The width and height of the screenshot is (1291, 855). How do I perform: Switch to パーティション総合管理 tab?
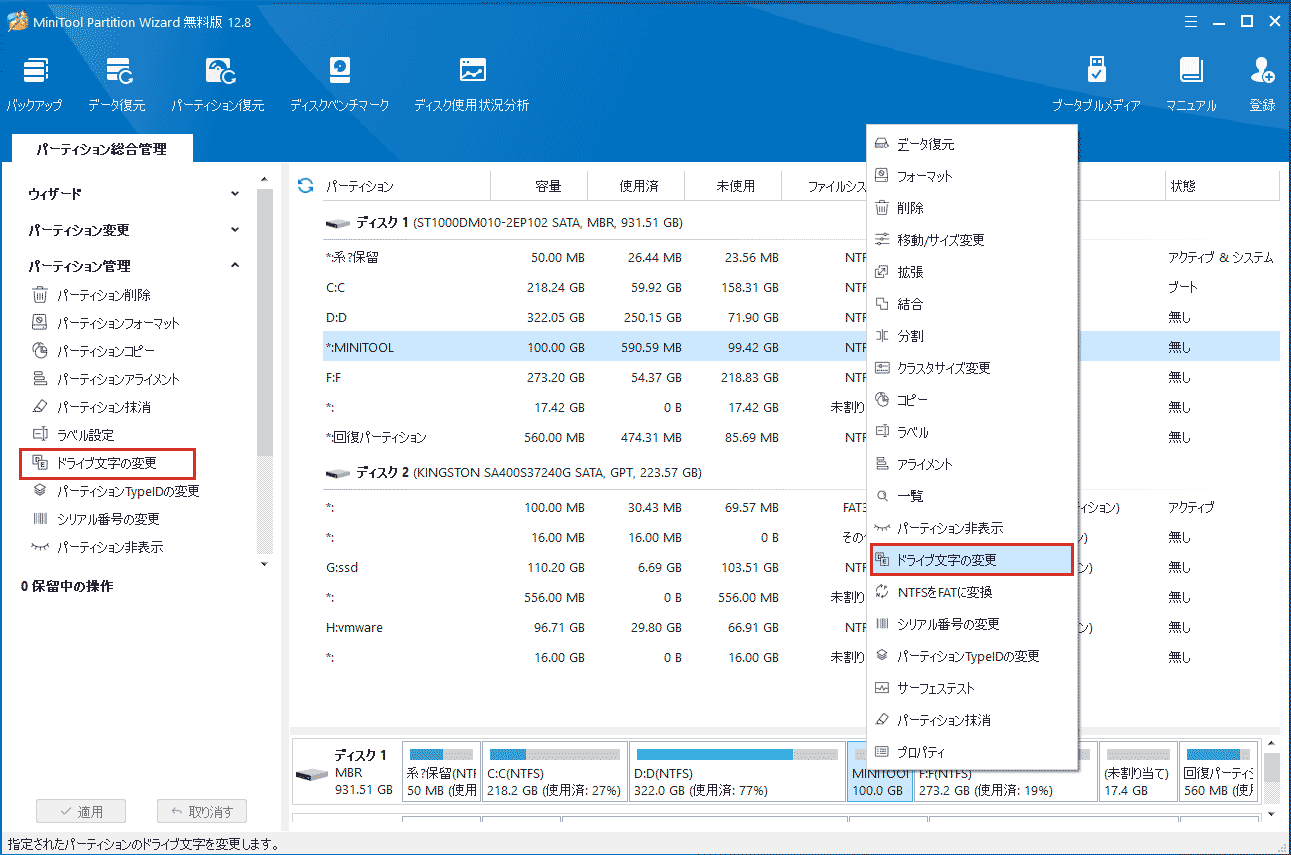point(101,149)
